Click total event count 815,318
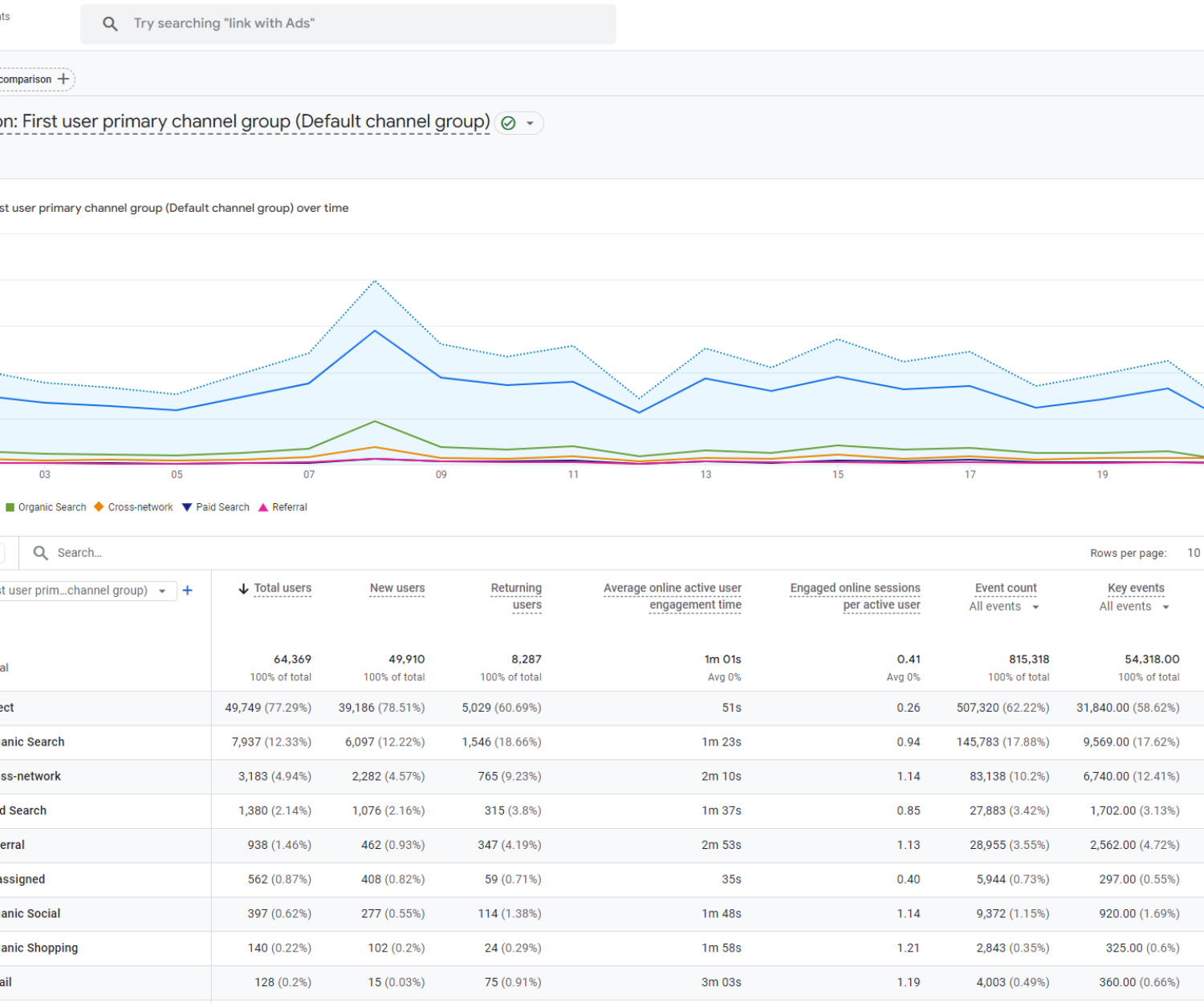Screen dimensions: 1204x1003 [1029, 660]
